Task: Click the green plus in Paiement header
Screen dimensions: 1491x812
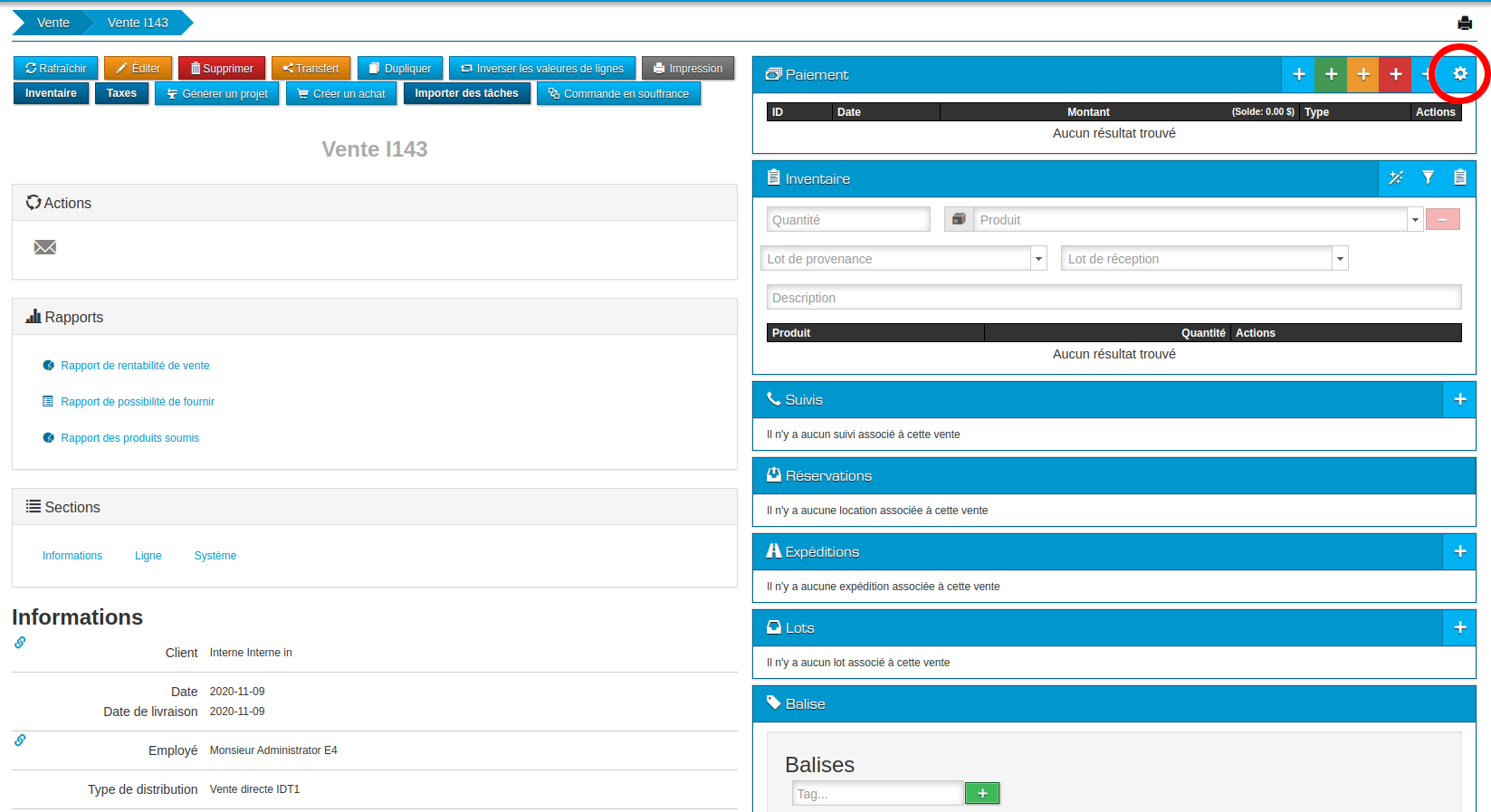Action: (1331, 74)
